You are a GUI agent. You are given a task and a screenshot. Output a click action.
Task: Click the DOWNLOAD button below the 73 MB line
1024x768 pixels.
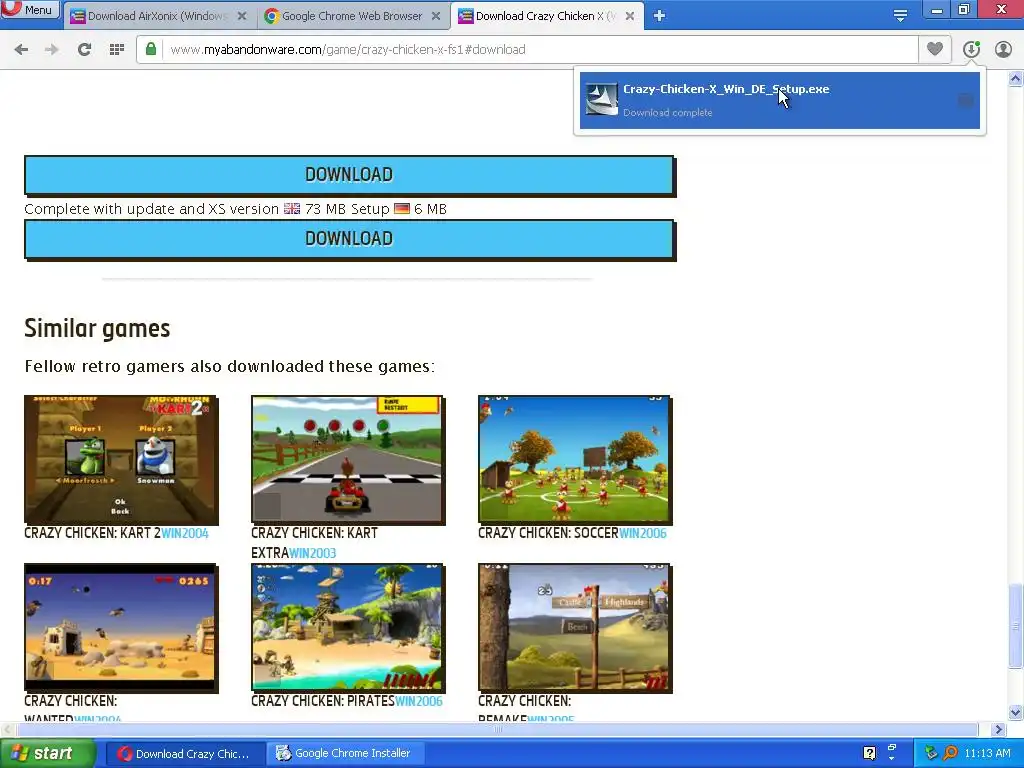click(x=349, y=239)
